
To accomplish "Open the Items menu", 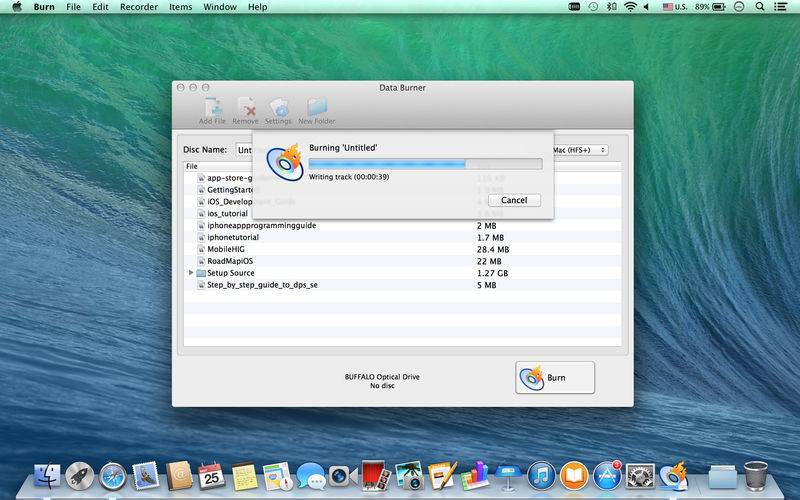I will [181, 7].
